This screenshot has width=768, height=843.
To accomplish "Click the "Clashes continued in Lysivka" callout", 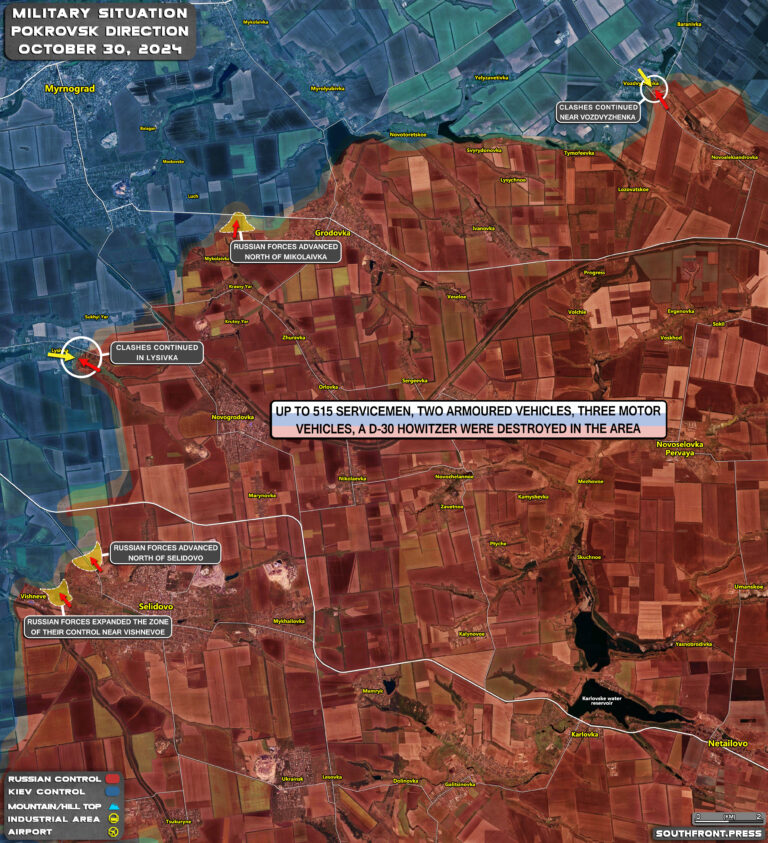I will point(156,352).
